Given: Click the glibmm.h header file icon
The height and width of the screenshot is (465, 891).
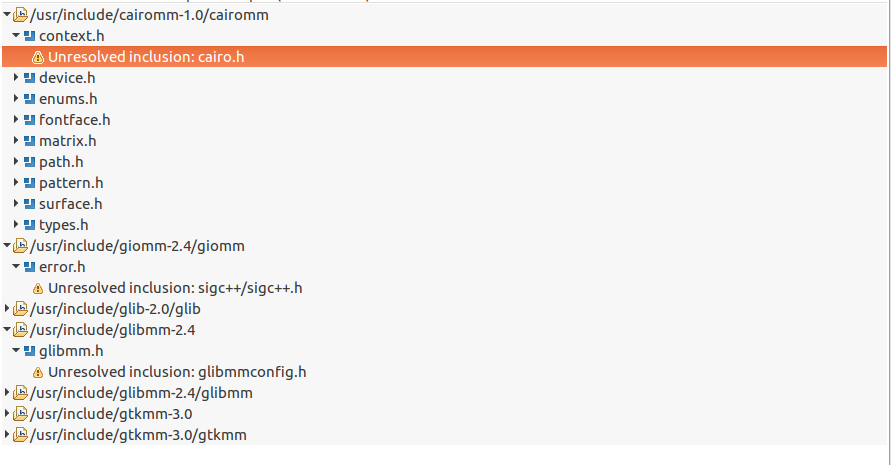Looking at the screenshot, I should point(30,351).
